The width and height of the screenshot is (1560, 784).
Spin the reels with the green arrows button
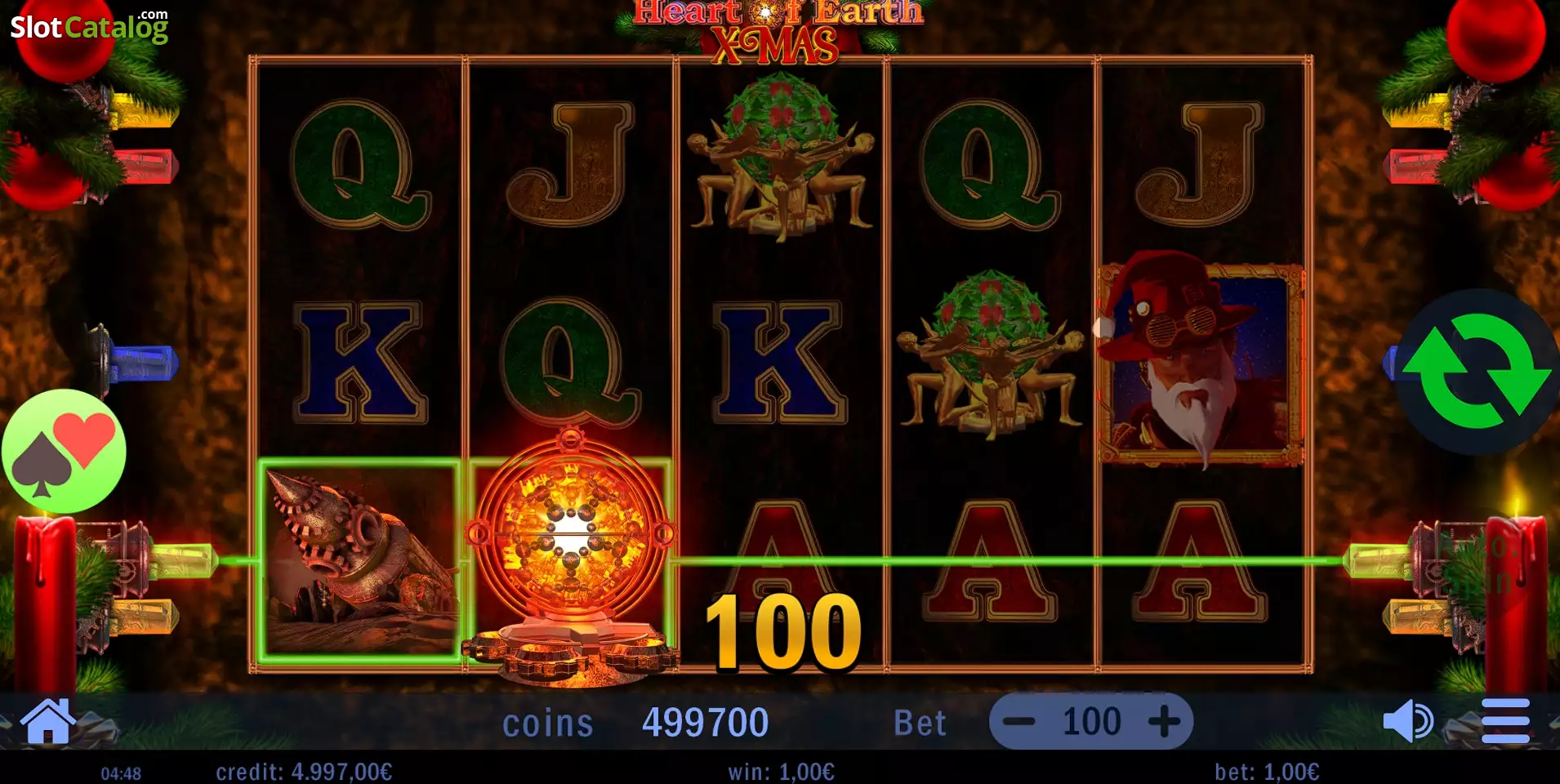[x=1477, y=372]
